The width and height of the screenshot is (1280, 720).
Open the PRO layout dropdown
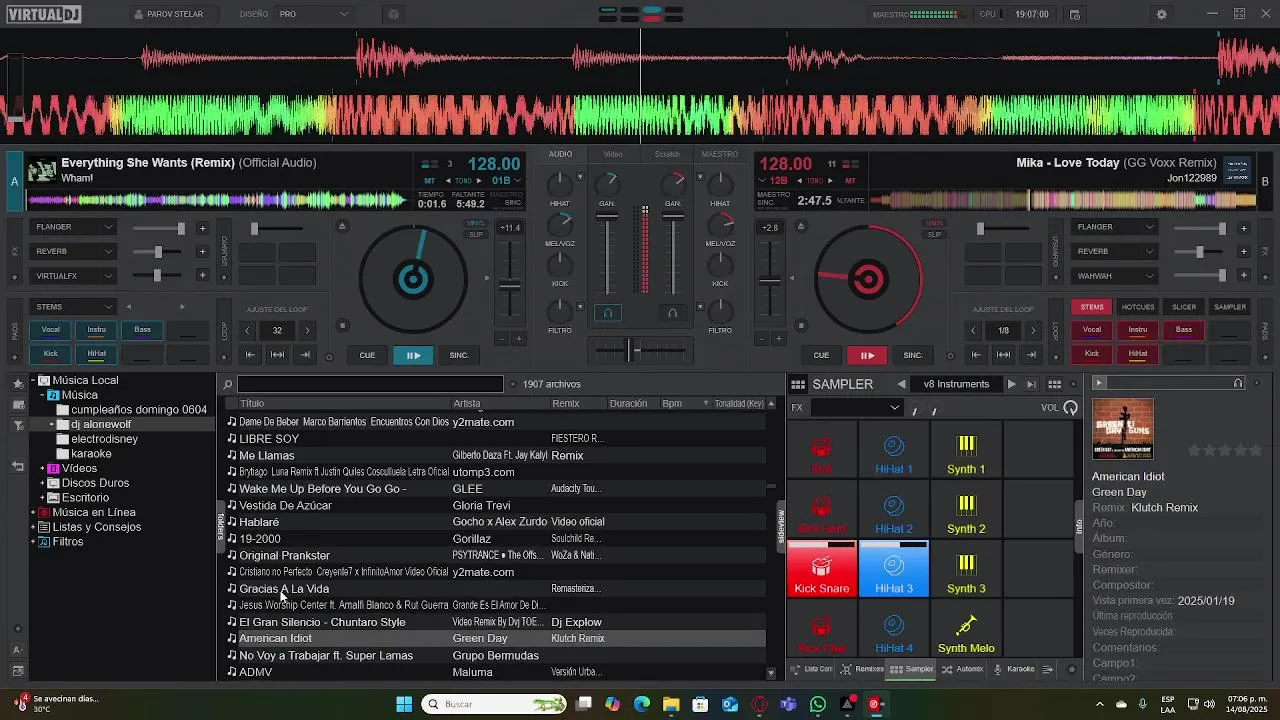pyautogui.click(x=314, y=14)
